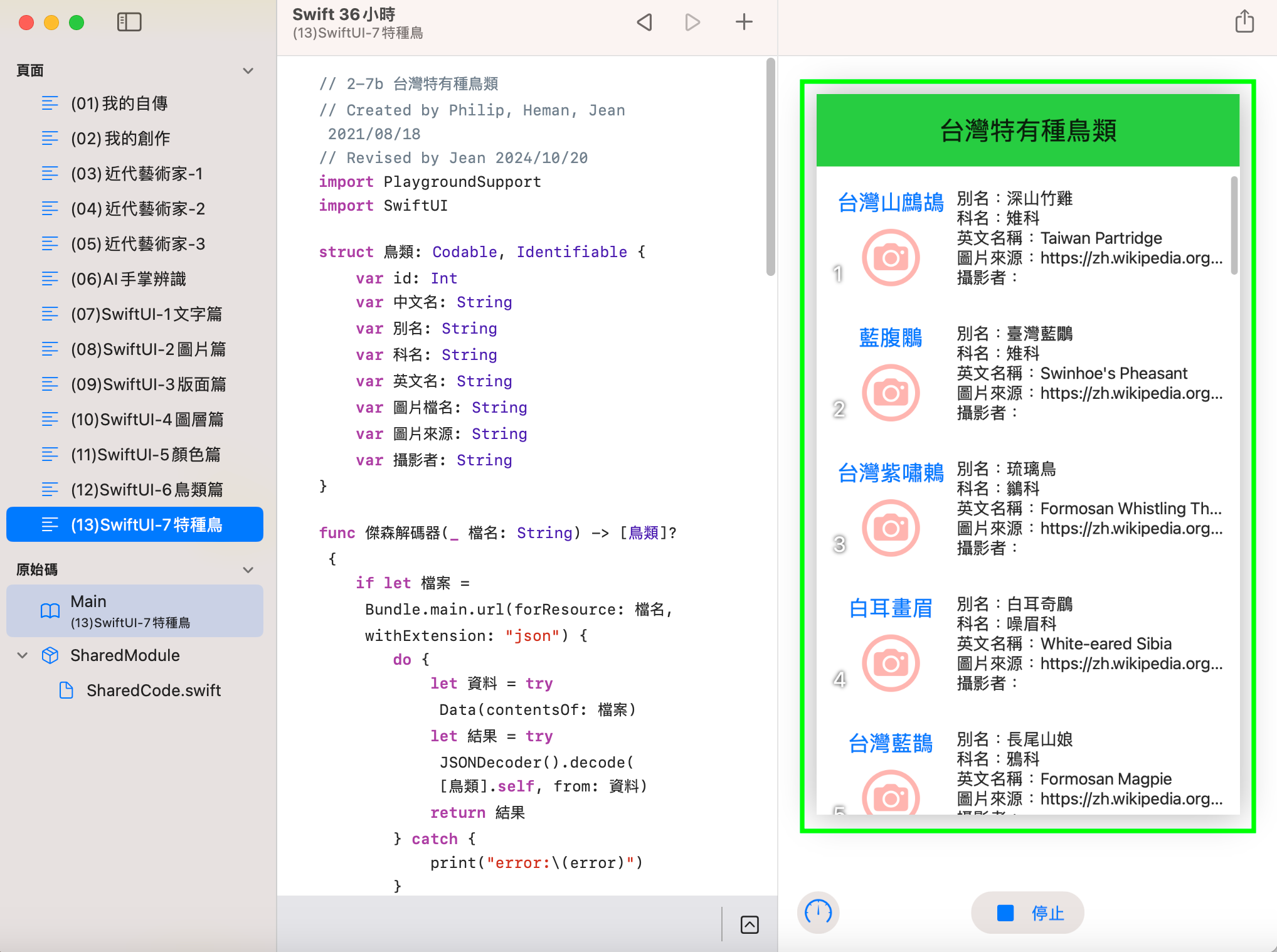Viewport: 1277px width, 952px height.
Task: Open SharedCode.swift file
Action: tap(153, 690)
